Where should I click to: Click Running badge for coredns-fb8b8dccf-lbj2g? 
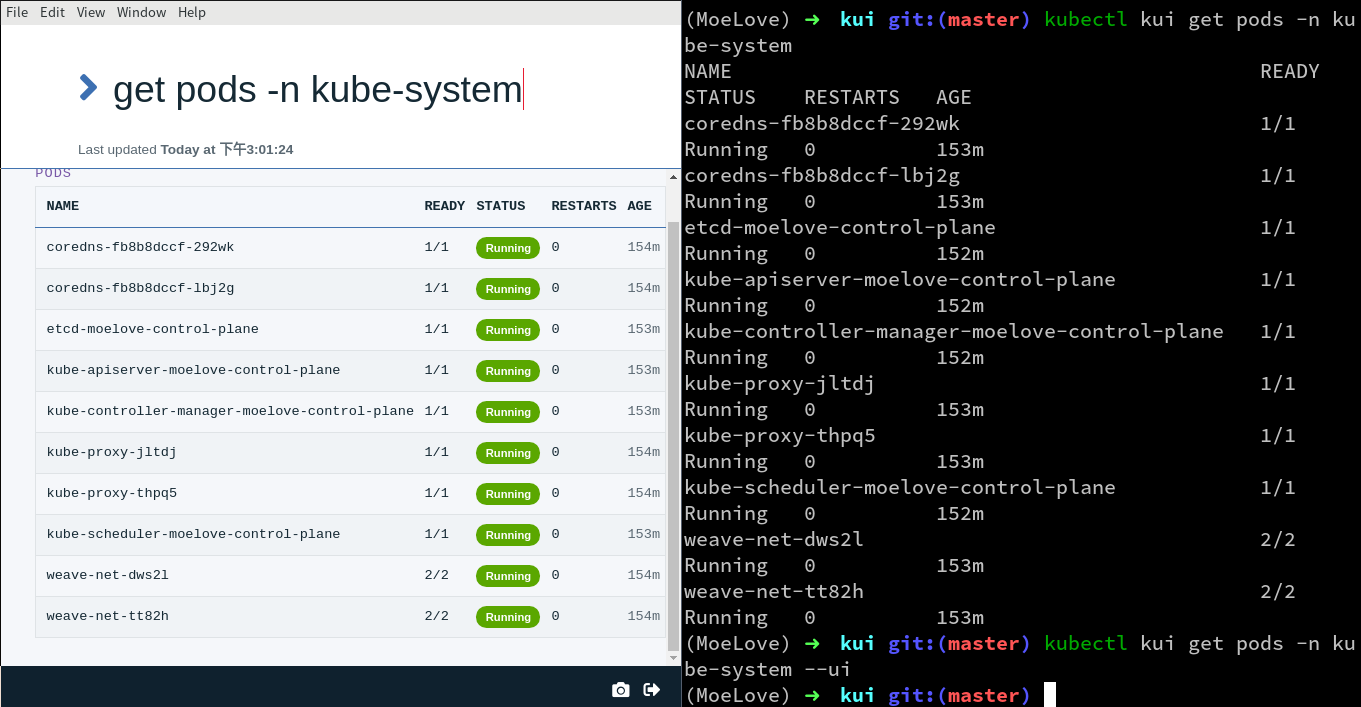(508, 289)
